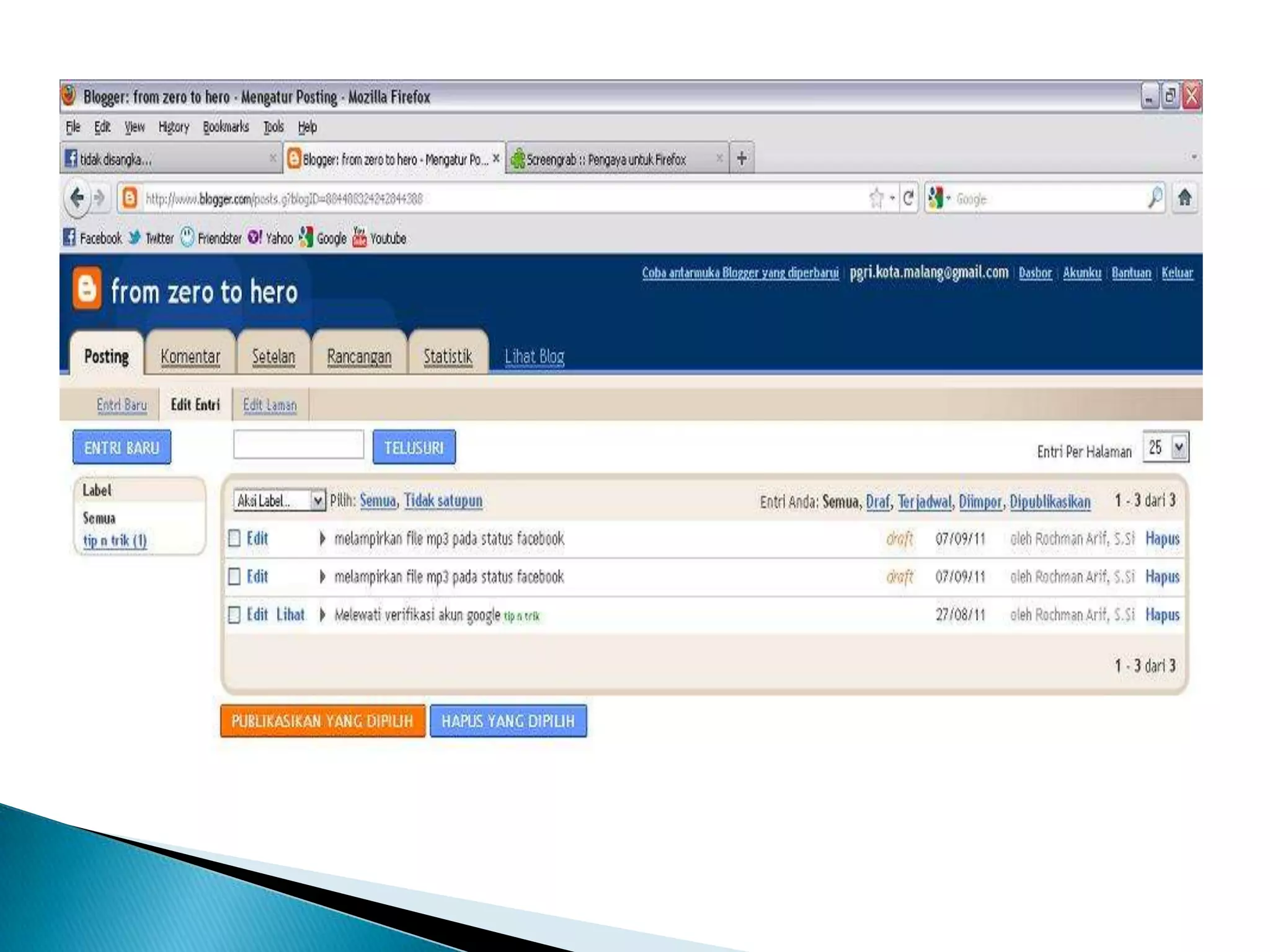Click the browser back arrow button

pos(77,198)
